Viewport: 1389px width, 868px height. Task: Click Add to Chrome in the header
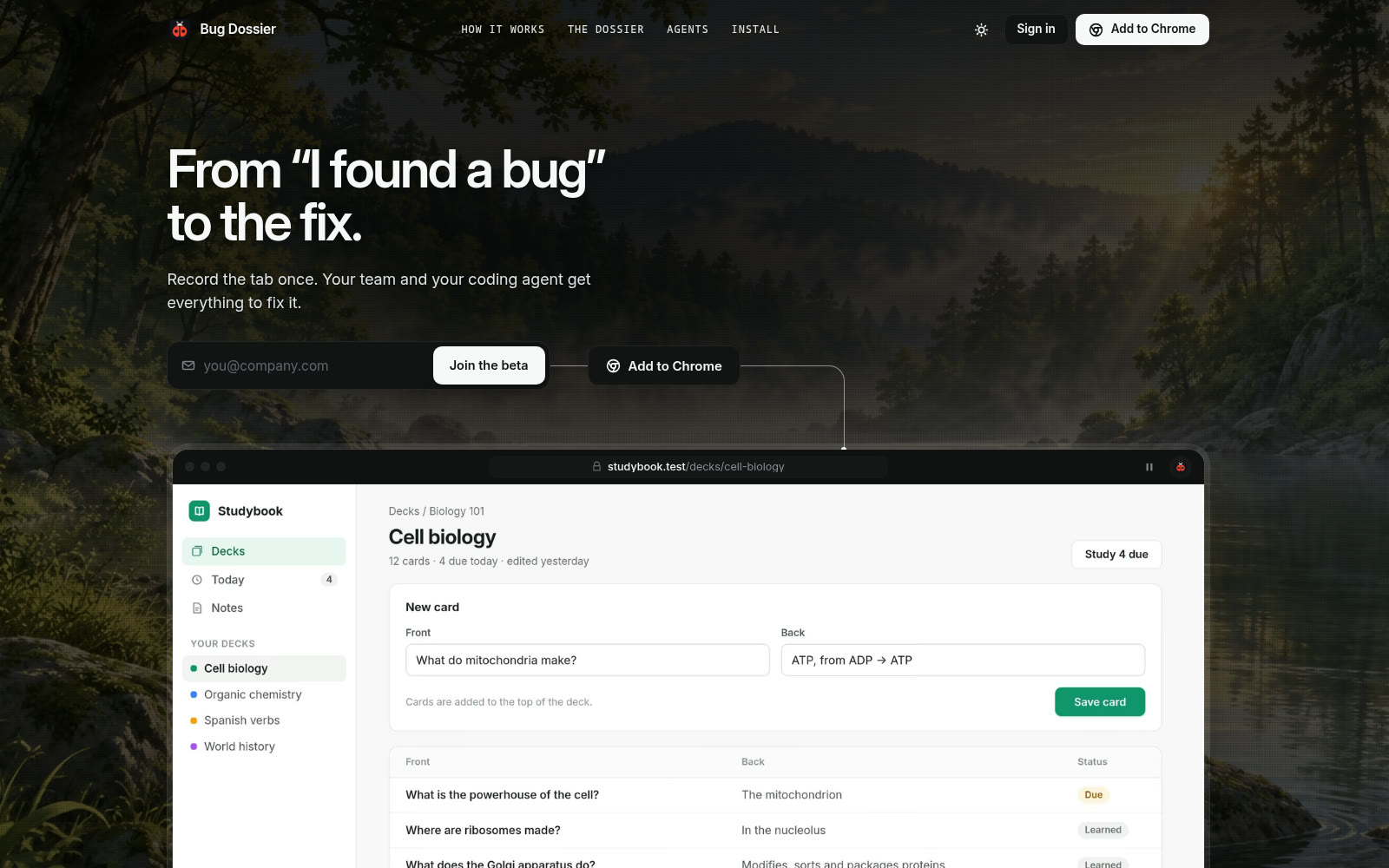pos(1142,30)
